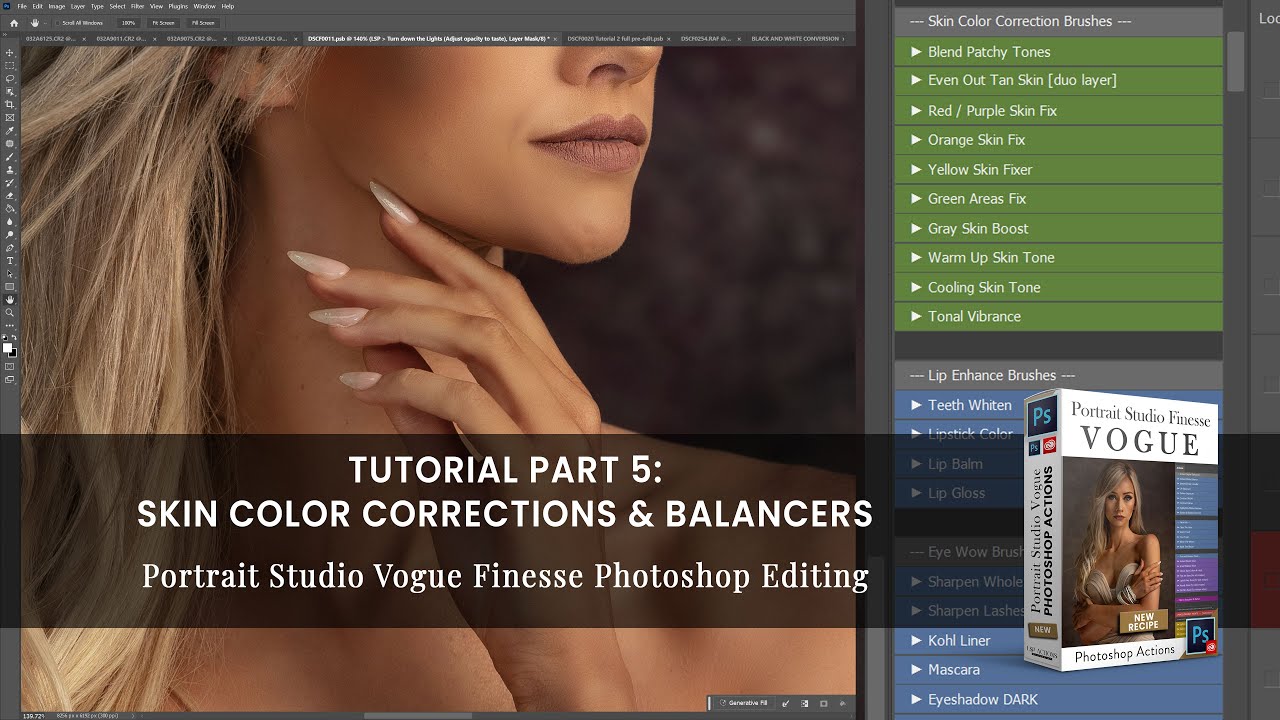1280x720 pixels.
Task: Click the foreground color swatch
Action: [x=8, y=349]
